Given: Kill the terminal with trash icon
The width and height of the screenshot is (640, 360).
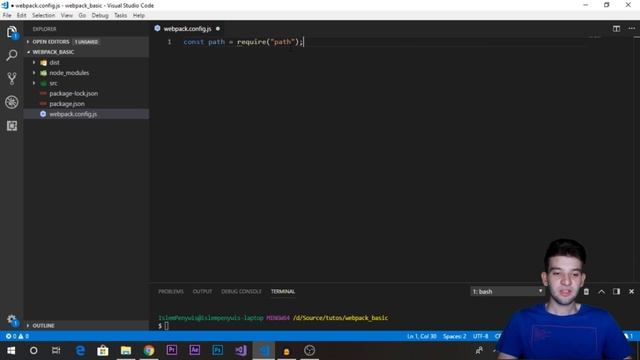Looking at the screenshot, I should click(x=586, y=291).
